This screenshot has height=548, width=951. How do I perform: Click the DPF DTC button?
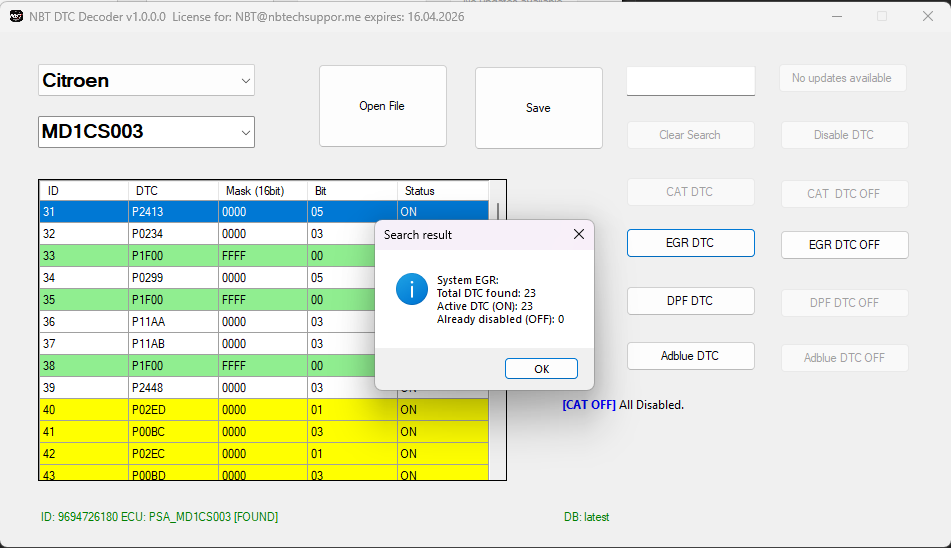click(x=691, y=301)
